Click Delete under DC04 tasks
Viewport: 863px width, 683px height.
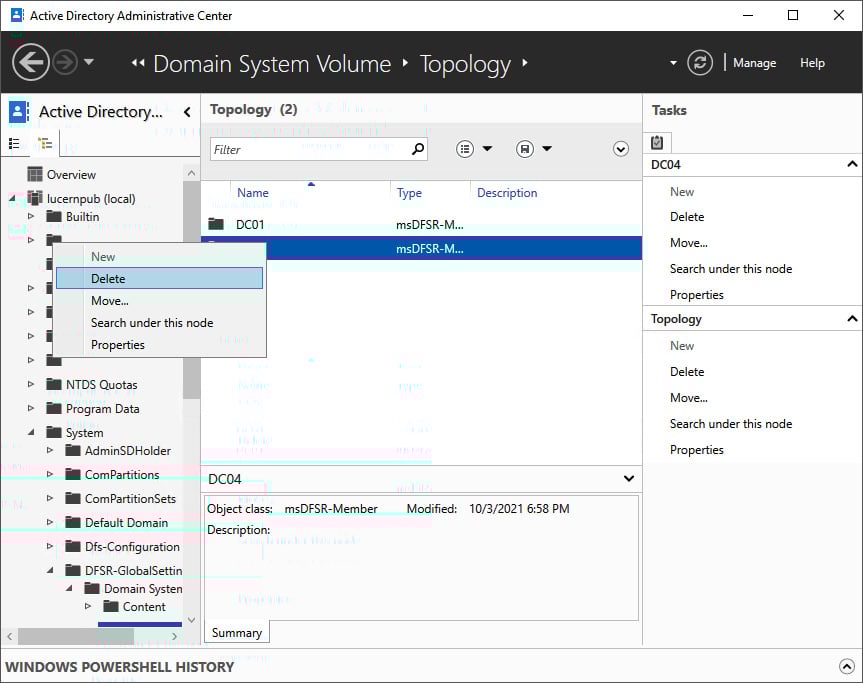coord(687,217)
